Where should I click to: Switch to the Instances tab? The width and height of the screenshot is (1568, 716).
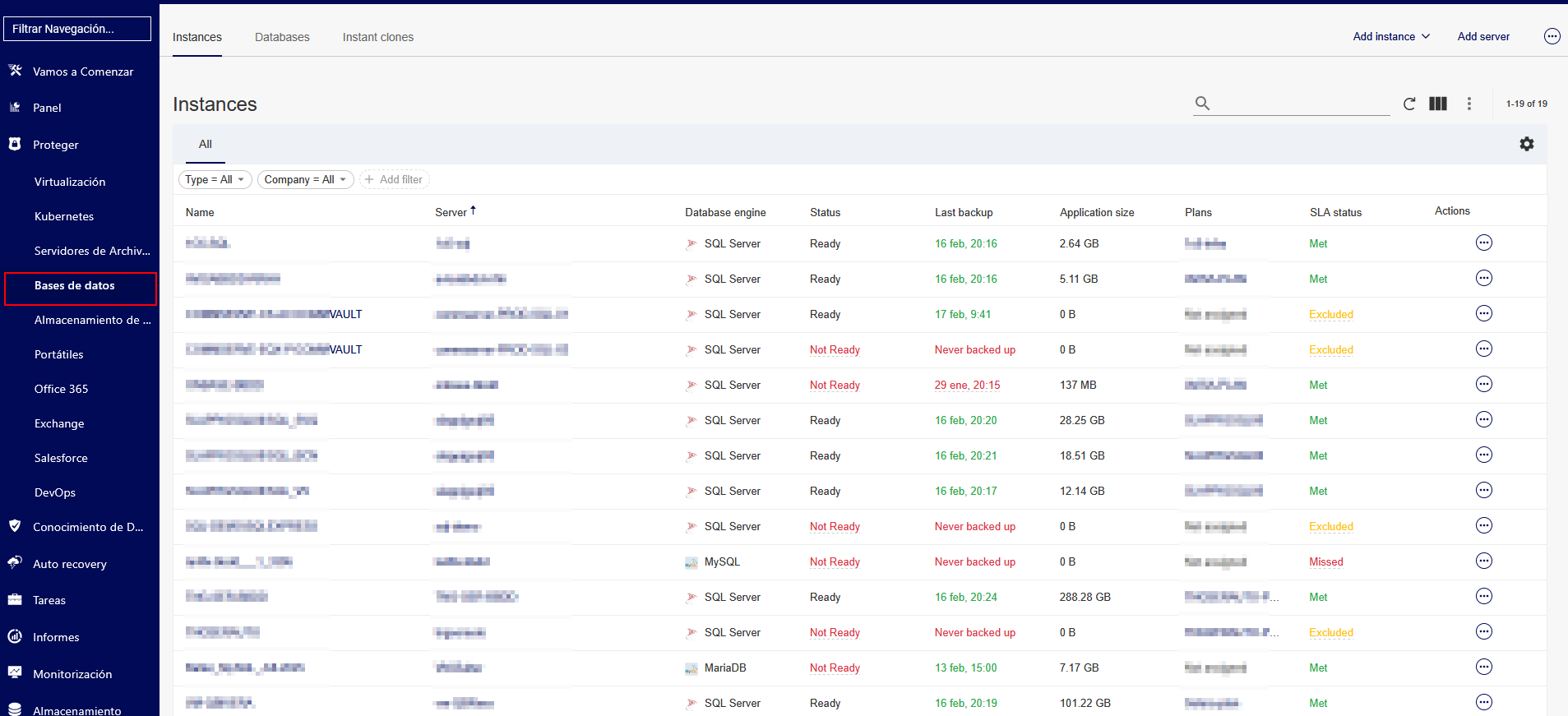point(197,37)
